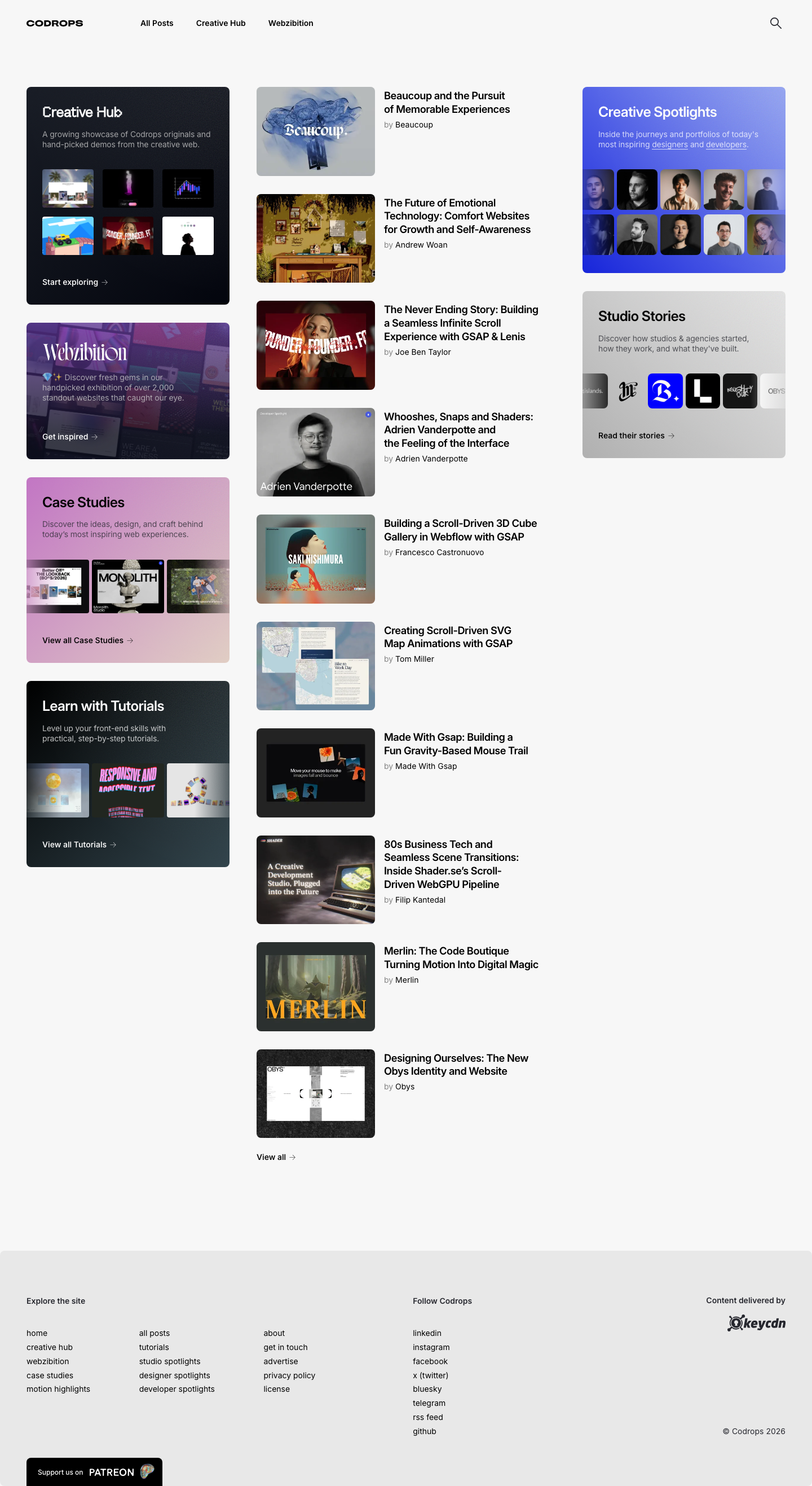Click footer github link
812x1486 pixels.
coord(425,1431)
